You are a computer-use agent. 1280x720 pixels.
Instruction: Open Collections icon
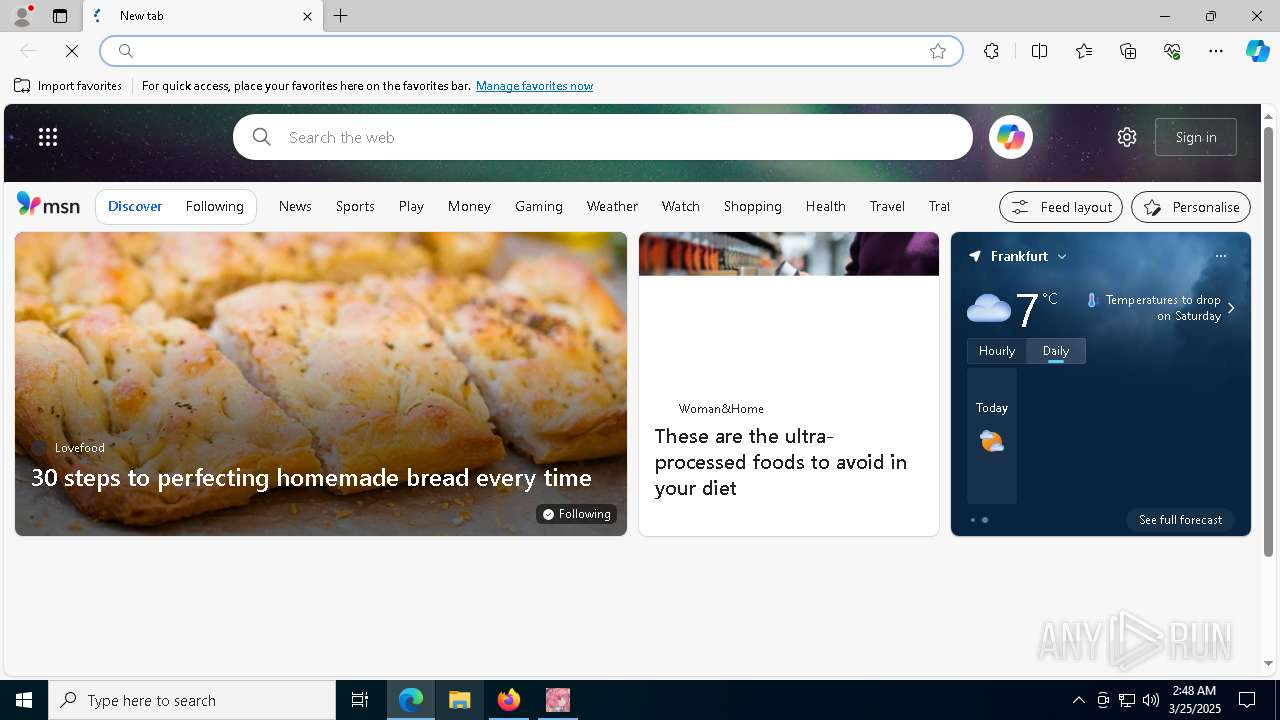(1128, 51)
